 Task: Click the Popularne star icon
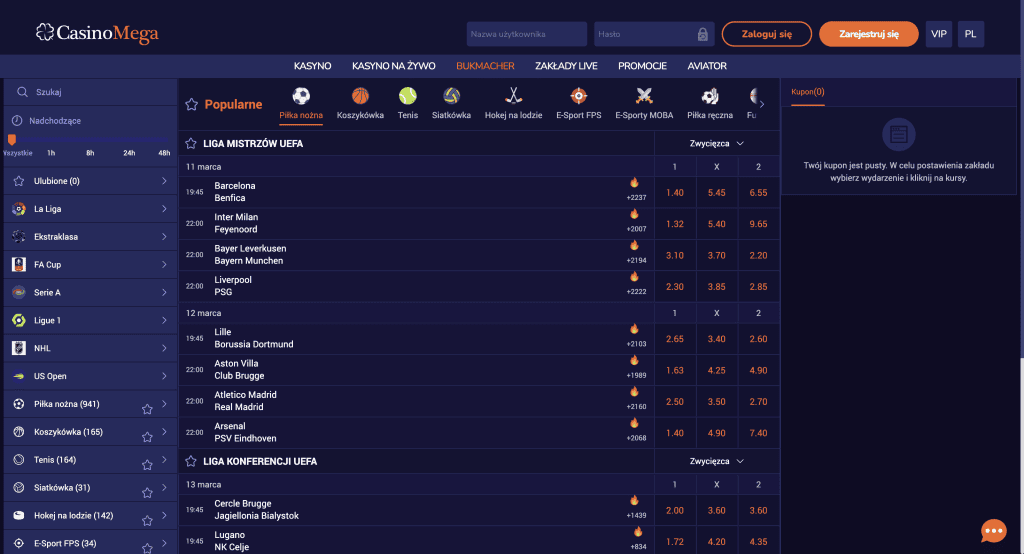coord(191,105)
